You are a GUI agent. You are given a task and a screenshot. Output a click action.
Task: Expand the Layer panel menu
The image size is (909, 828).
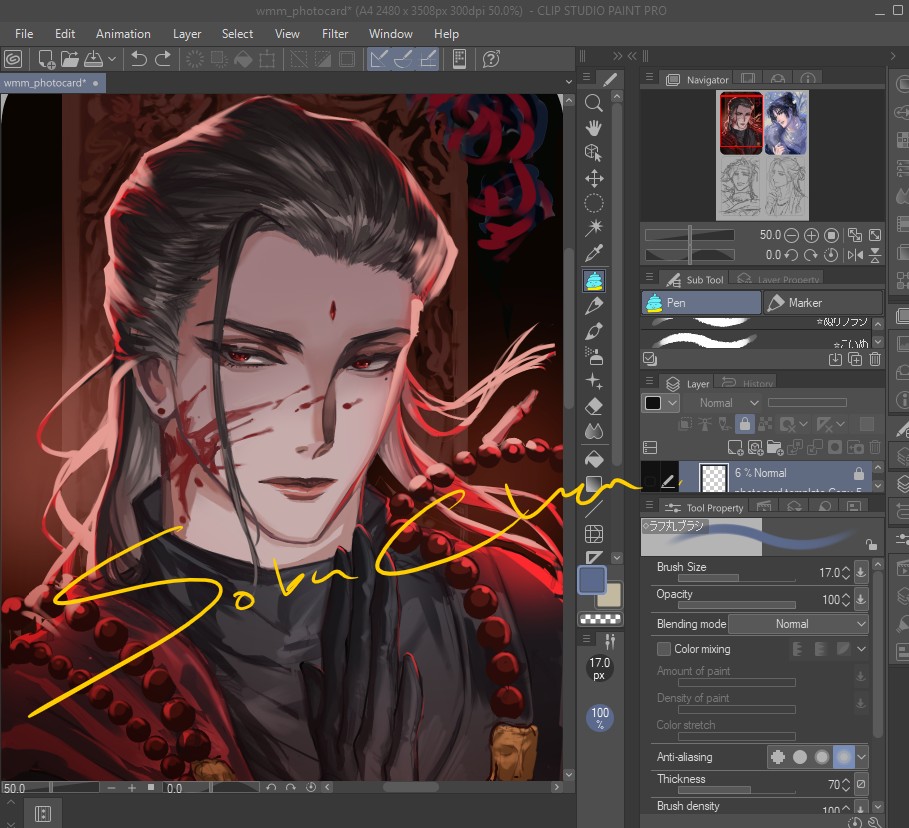click(649, 381)
